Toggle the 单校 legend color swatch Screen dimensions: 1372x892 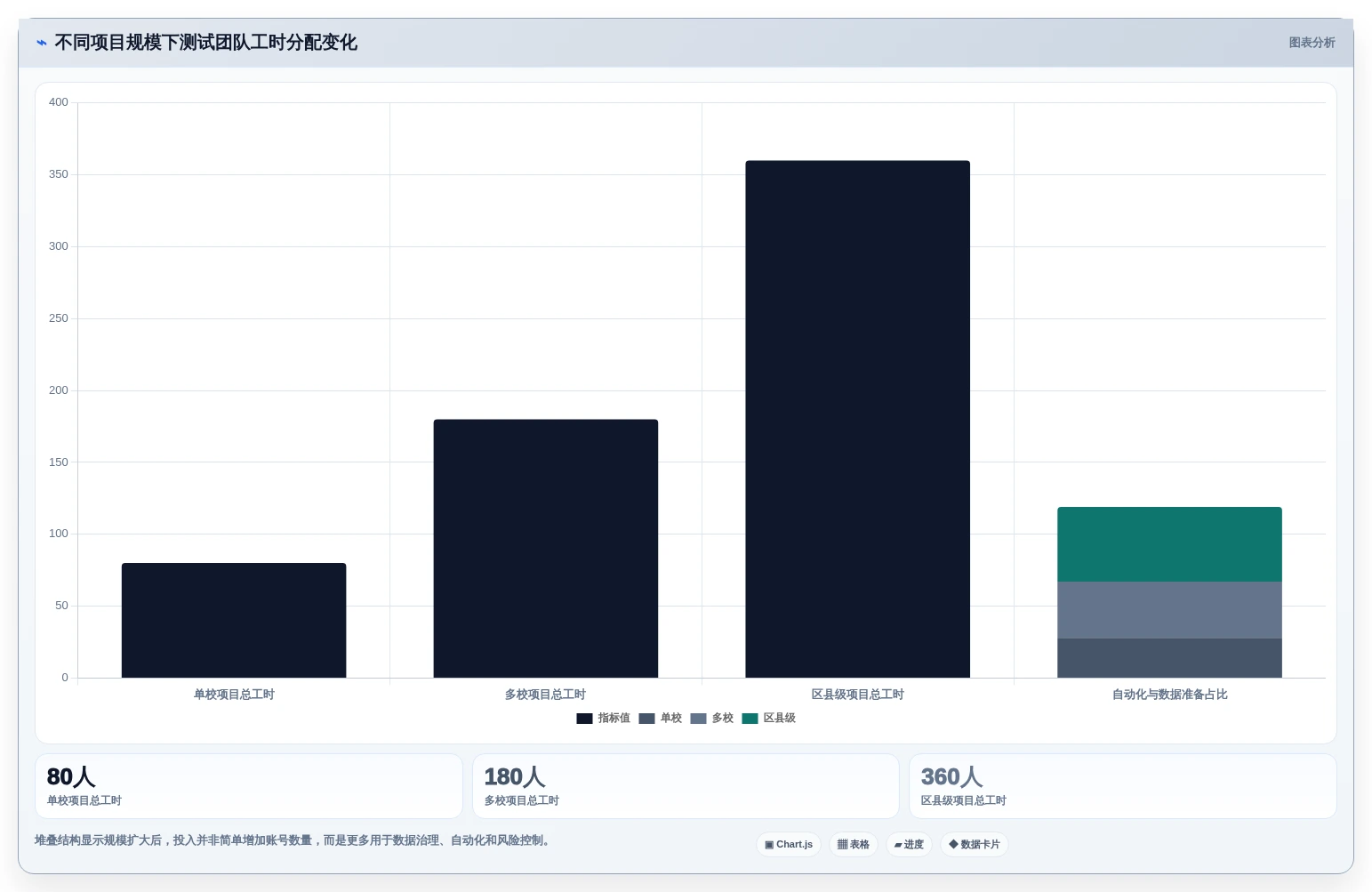click(x=646, y=719)
